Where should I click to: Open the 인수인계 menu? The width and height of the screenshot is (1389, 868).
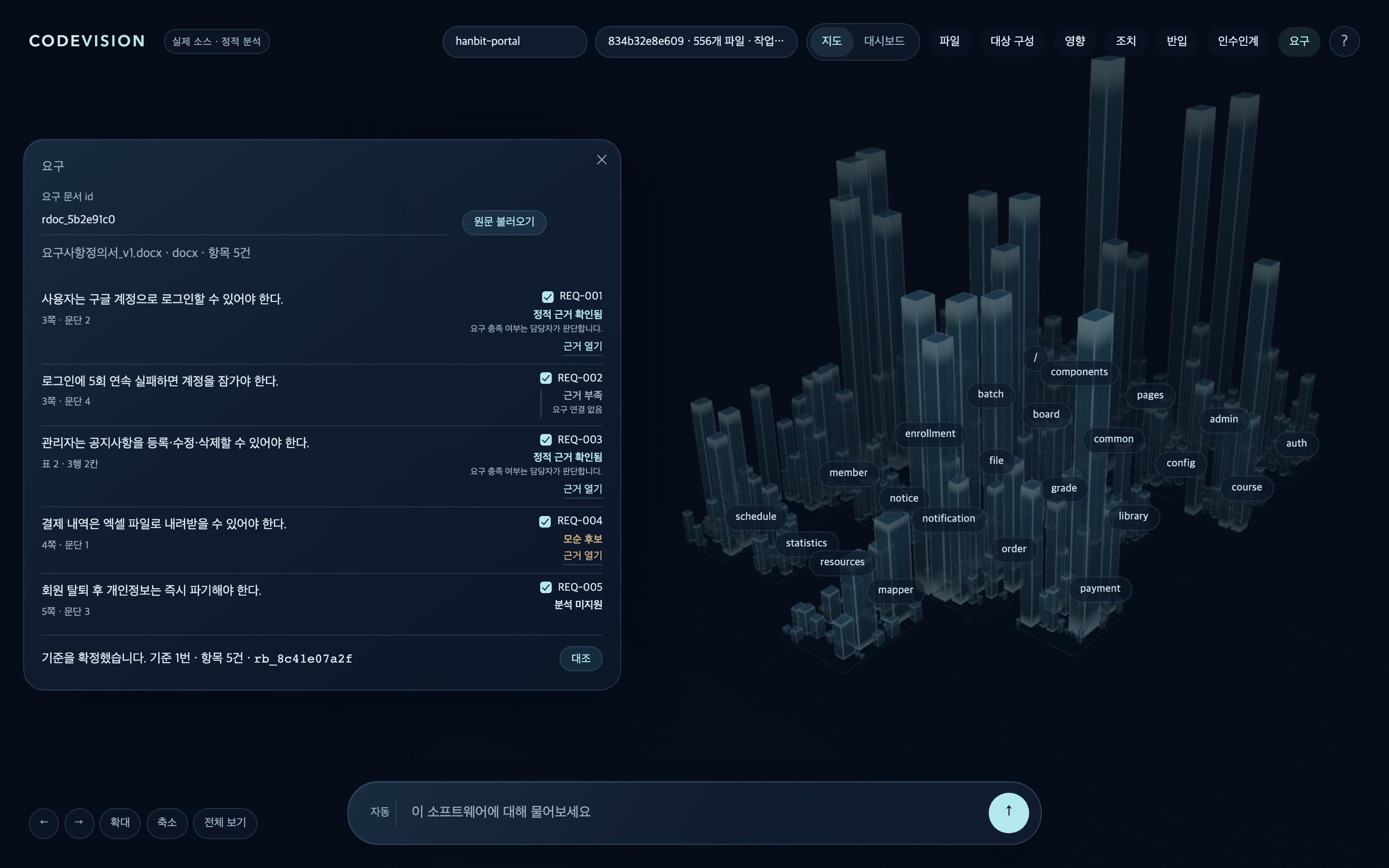pos(1238,41)
